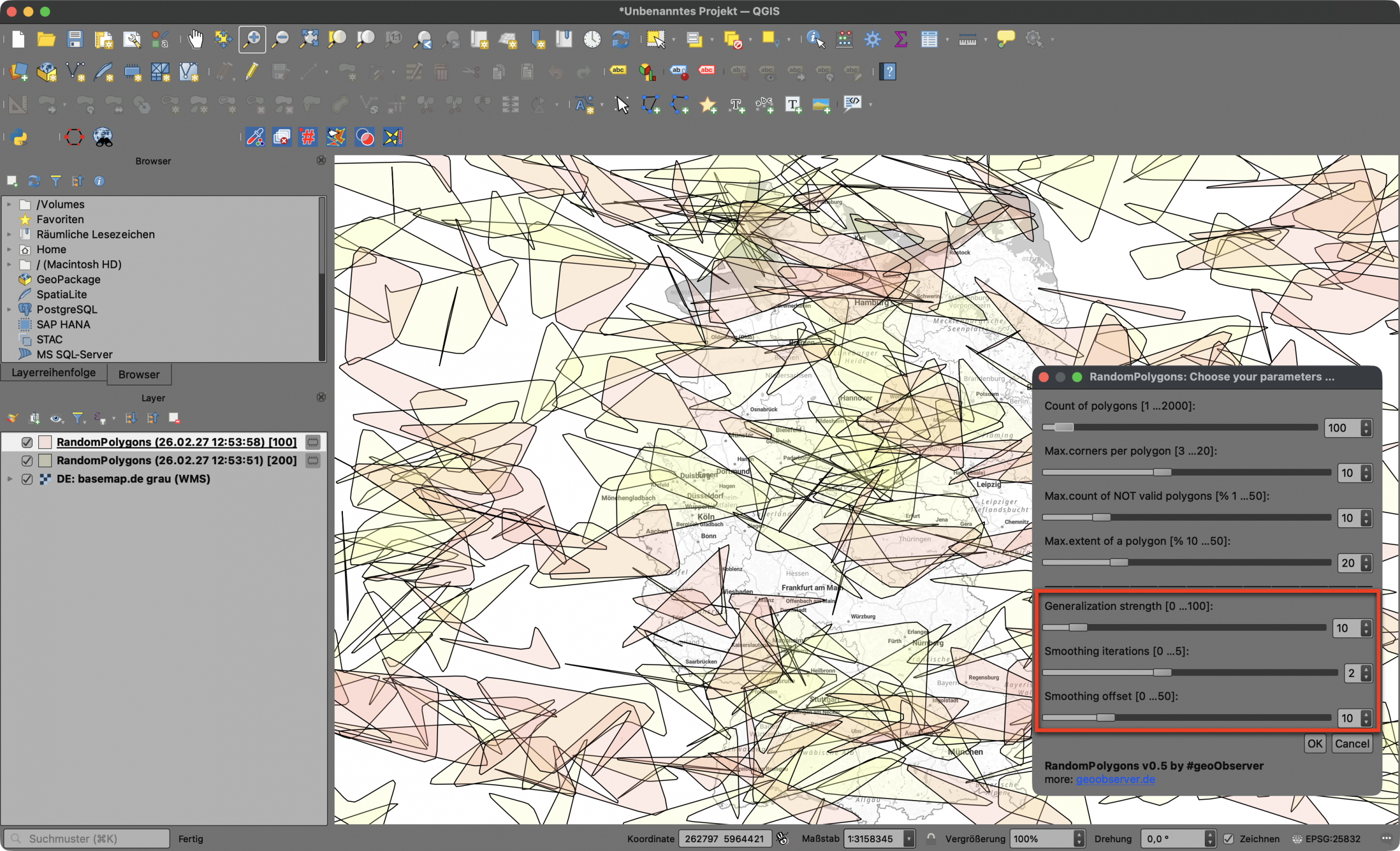Expand the PostgreSQL browser entry
1400x851 pixels.
[x=9, y=310]
